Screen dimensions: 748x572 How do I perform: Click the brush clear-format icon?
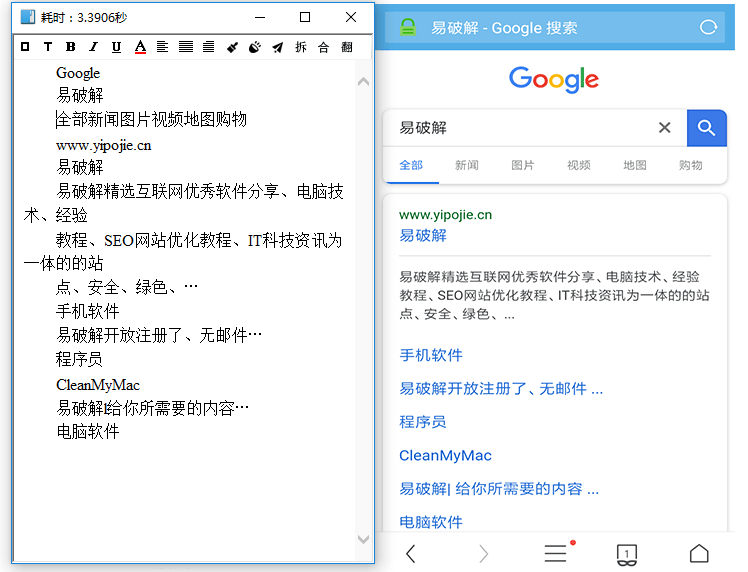[232, 47]
